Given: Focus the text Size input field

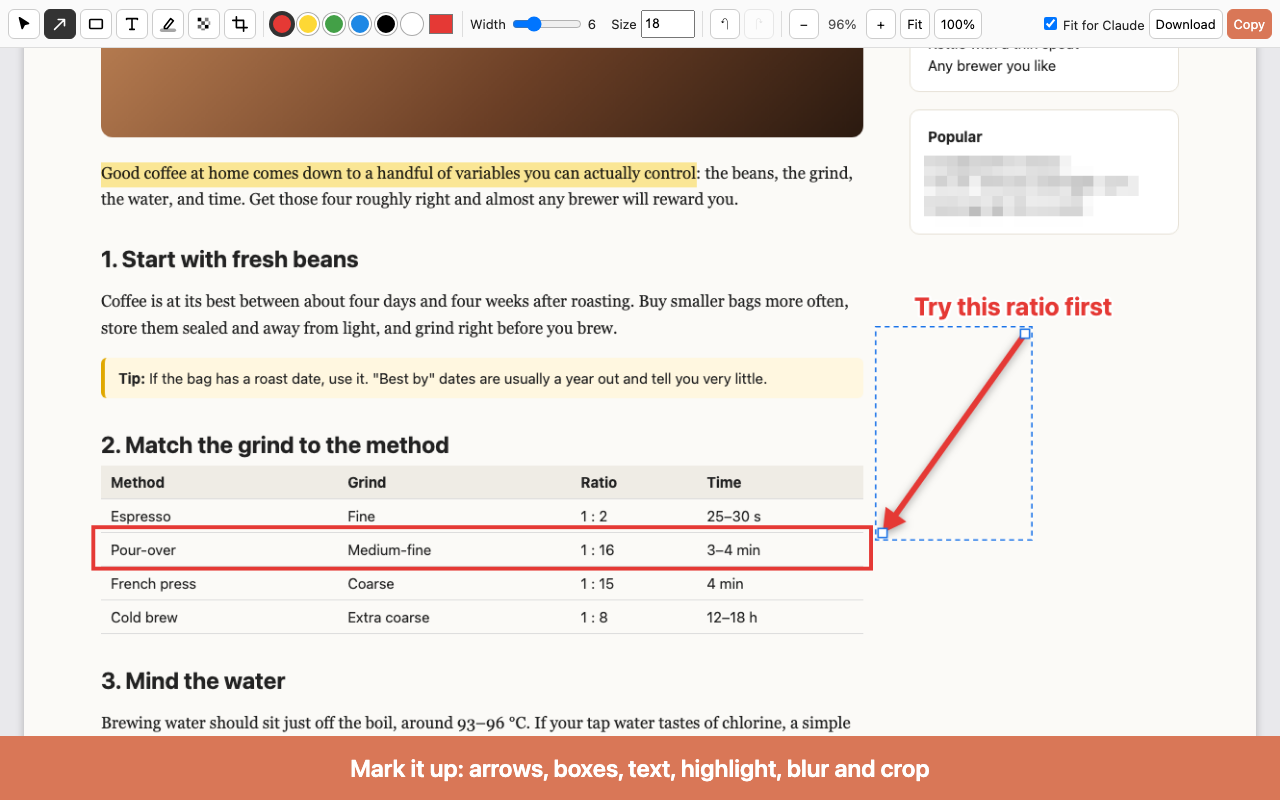Looking at the screenshot, I should (x=668, y=24).
